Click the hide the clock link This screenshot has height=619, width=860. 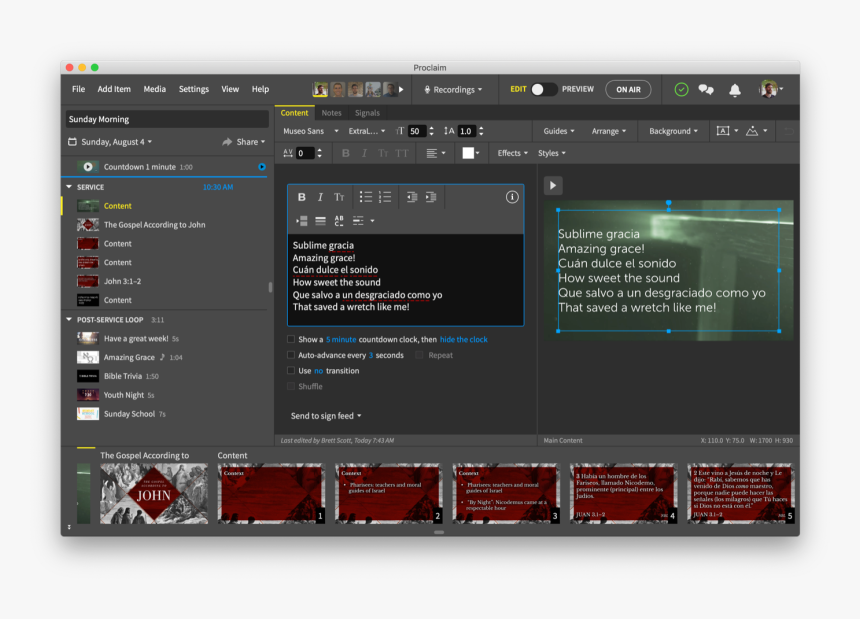(463, 340)
